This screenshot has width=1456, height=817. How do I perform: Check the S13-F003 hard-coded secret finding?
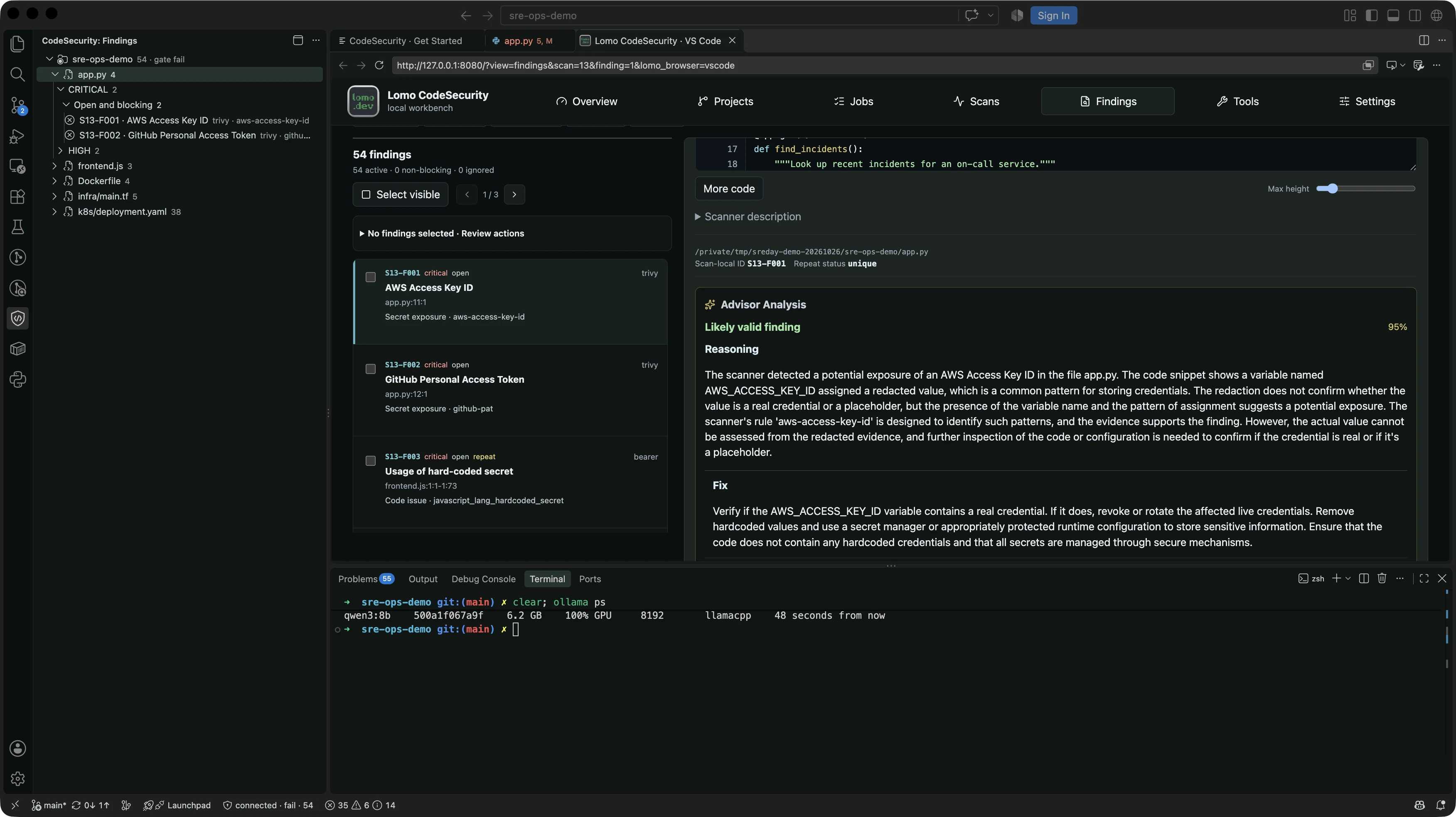pyautogui.click(x=371, y=461)
